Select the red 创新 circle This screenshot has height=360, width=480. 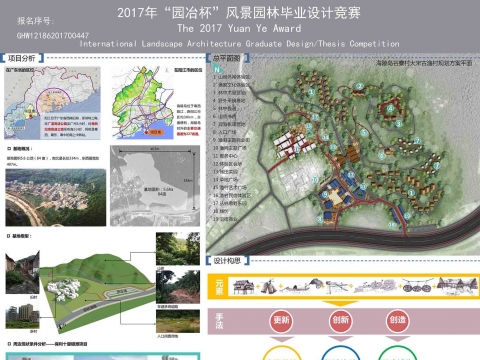[x=341, y=320]
